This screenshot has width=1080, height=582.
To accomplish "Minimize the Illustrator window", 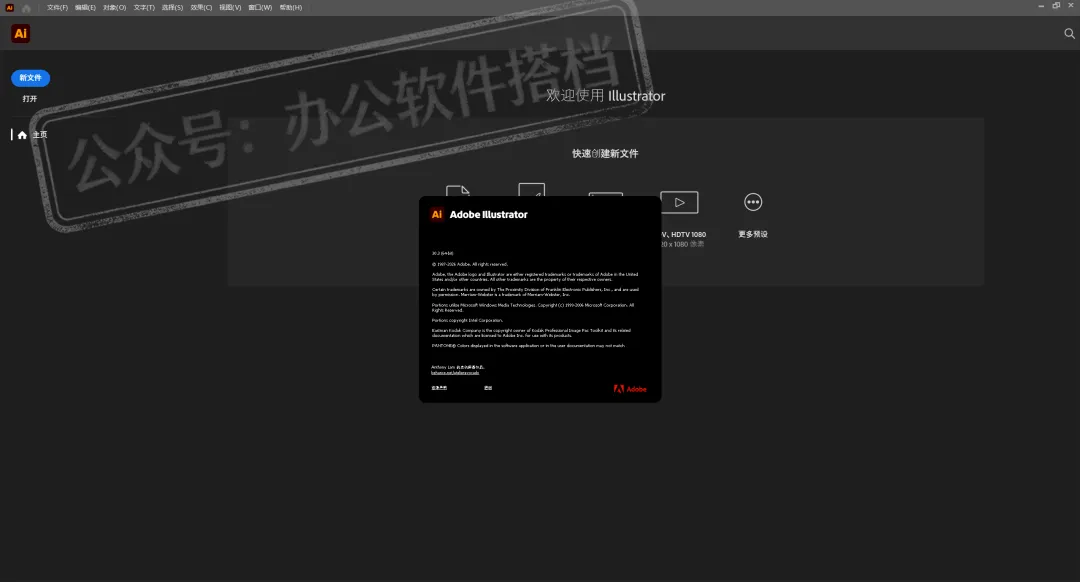I will click(1041, 6).
